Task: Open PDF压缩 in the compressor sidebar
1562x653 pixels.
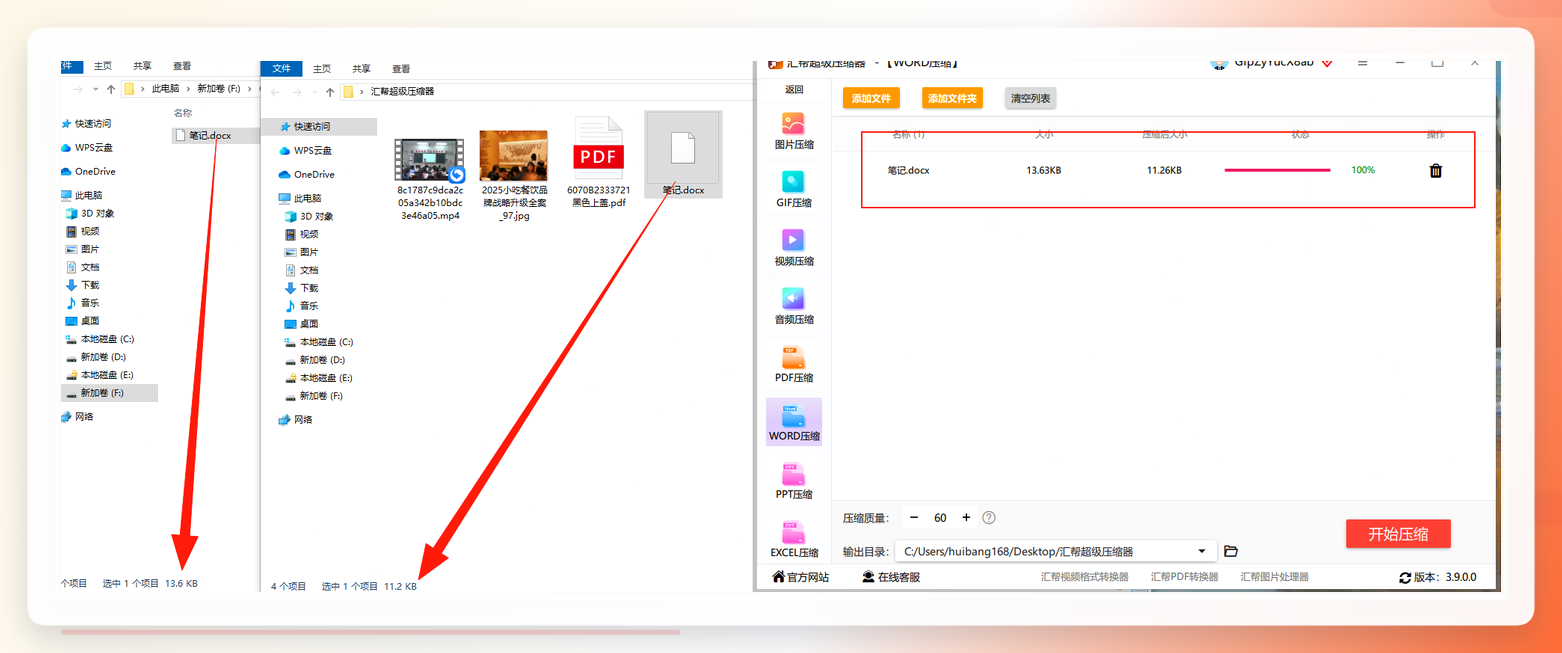Action: coord(794,363)
